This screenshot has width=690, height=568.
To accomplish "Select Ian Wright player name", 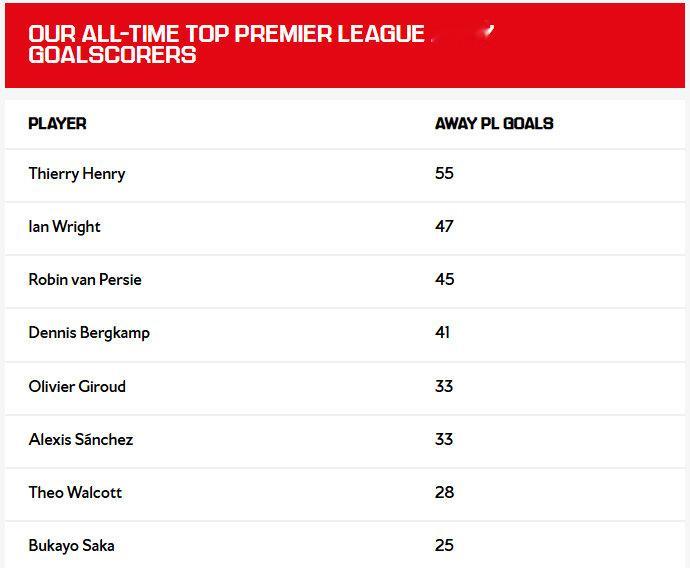I will [64, 227].
